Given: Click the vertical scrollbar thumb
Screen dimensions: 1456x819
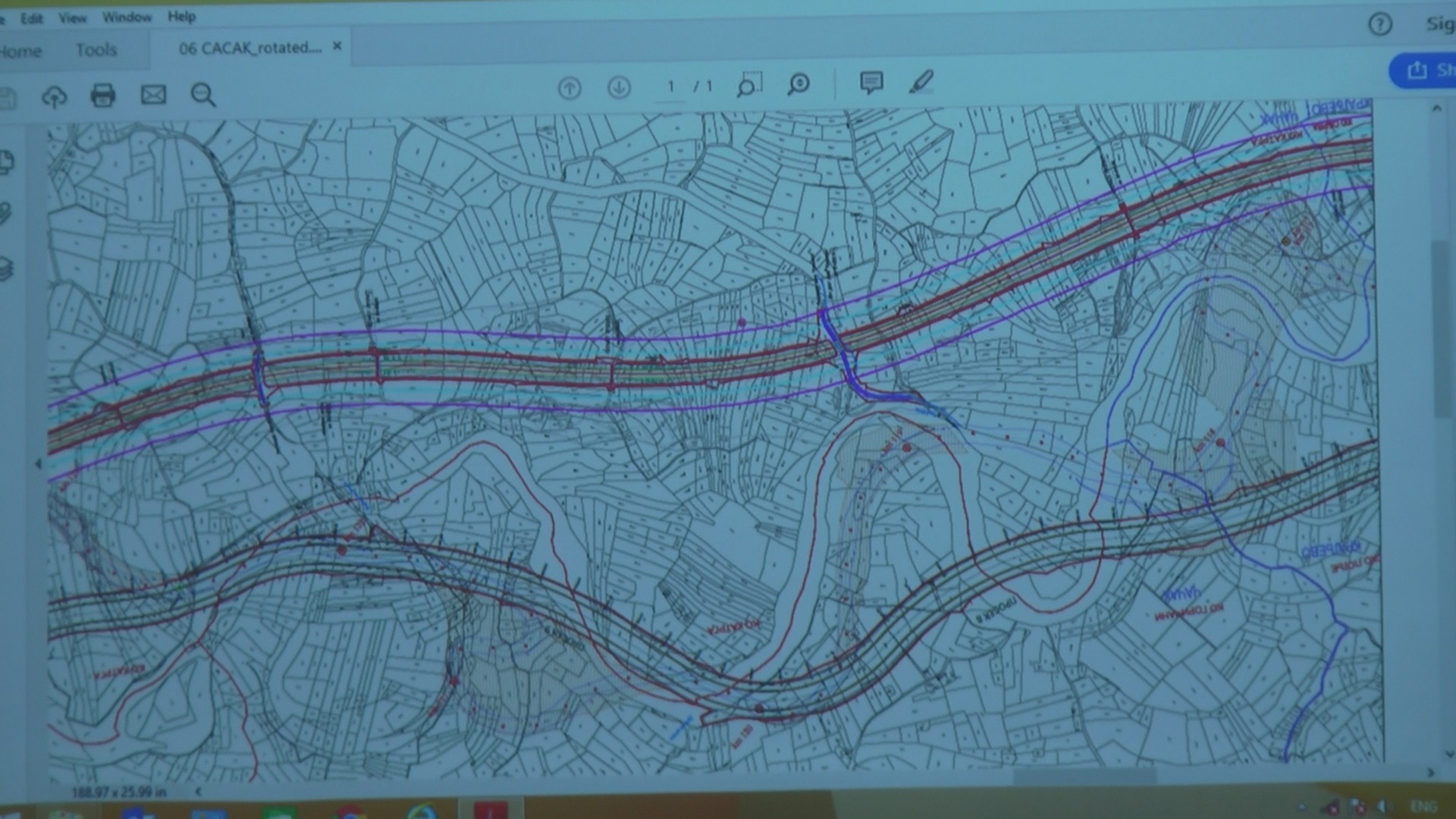Looking at the screenshot, I should point(1440,330).
